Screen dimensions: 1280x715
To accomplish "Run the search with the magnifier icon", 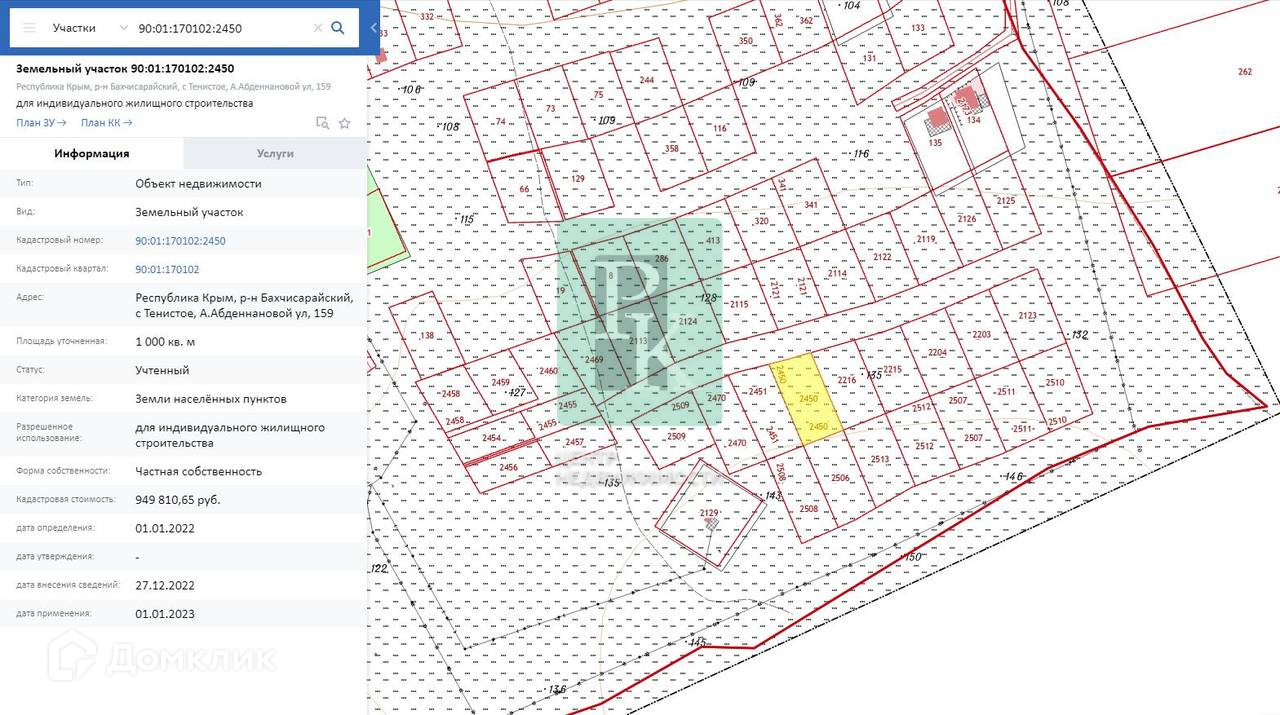I will tap(338, 28).
